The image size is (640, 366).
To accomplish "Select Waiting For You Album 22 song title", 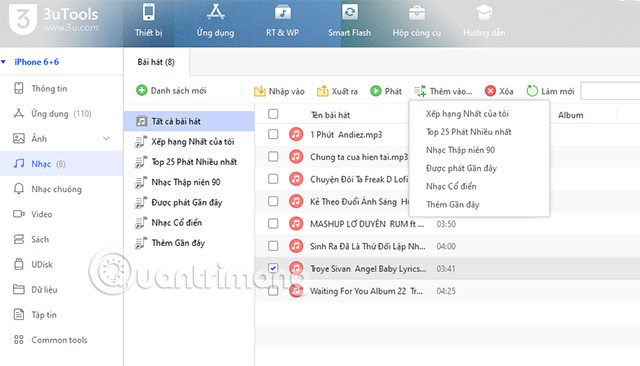I will (366, 291).
